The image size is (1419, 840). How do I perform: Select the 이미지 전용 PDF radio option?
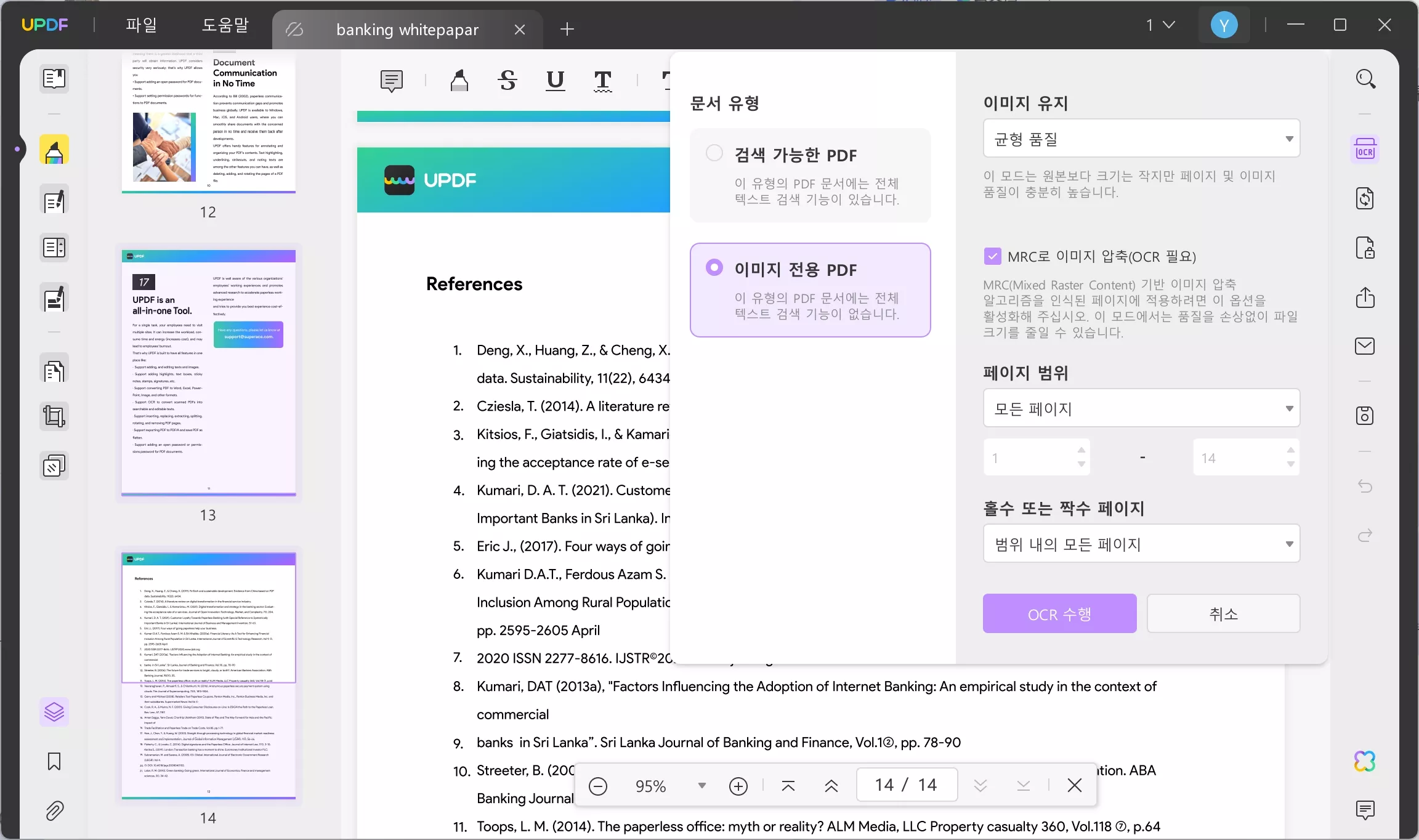[x=714, y=267]
